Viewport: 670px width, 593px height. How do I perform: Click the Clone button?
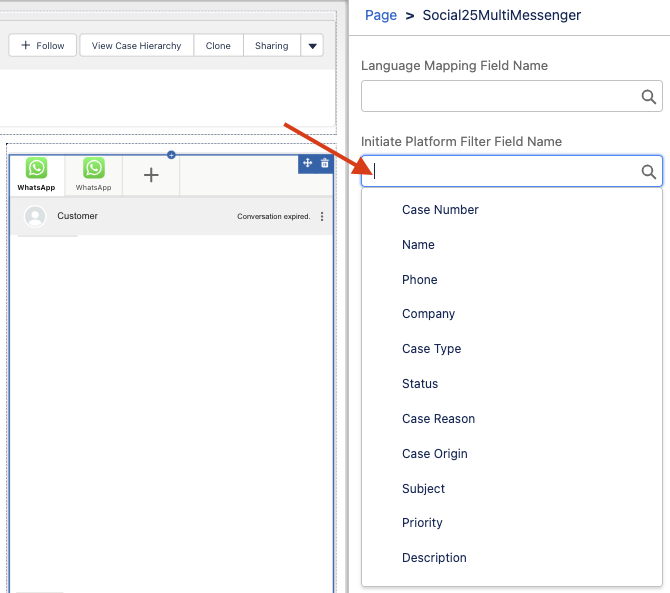[x=218, y=46]
